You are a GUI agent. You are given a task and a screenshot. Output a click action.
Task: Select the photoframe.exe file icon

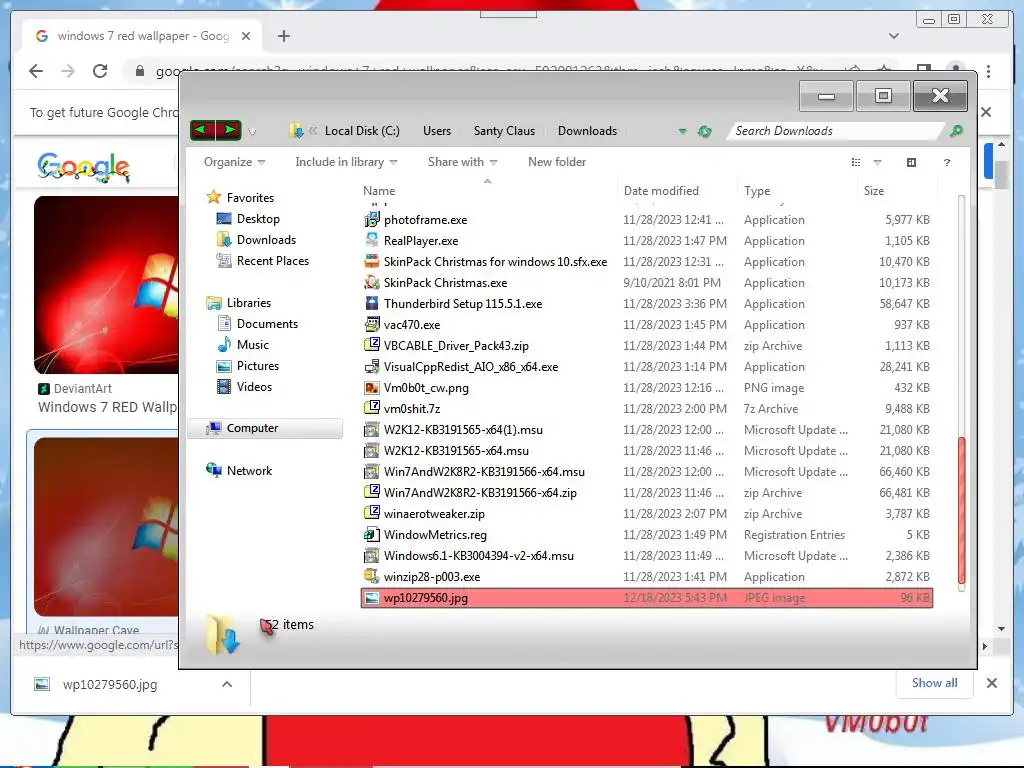click(372, 219)
